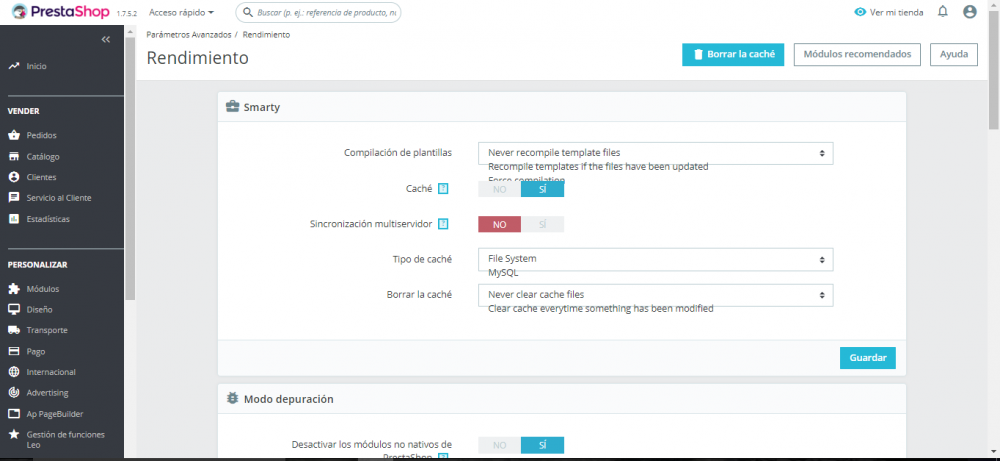Enable Sincronización multiservidor with SÍ
This screenshot has height=461, width=1000.
[x=542, y=224]
